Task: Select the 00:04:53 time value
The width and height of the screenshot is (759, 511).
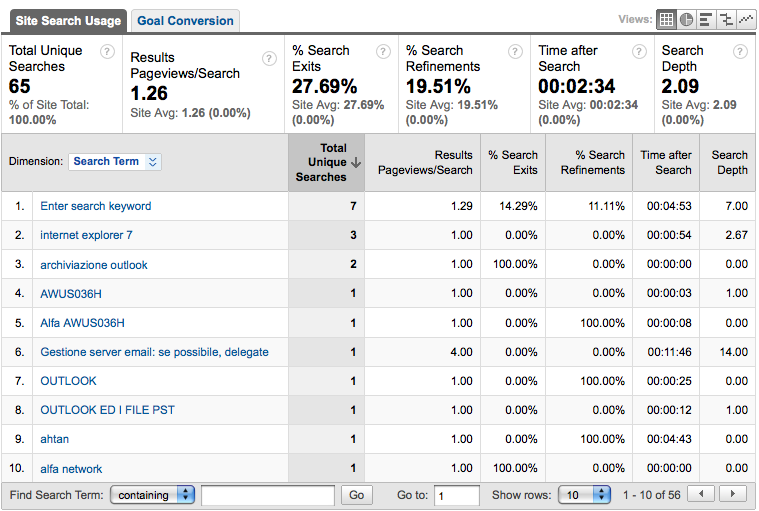Action: pos(669,206)
